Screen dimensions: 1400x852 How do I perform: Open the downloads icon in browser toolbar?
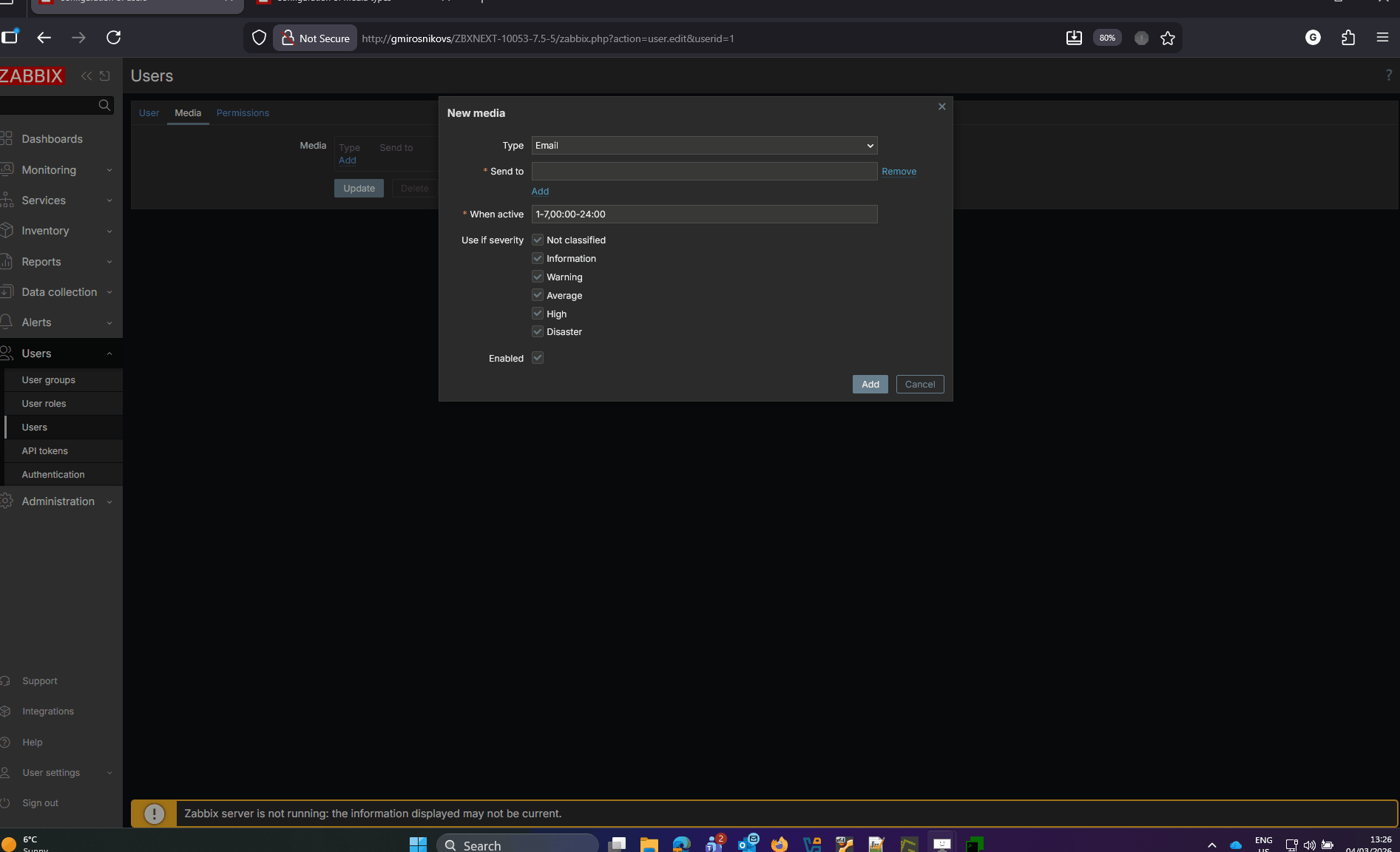(1074, 38)
